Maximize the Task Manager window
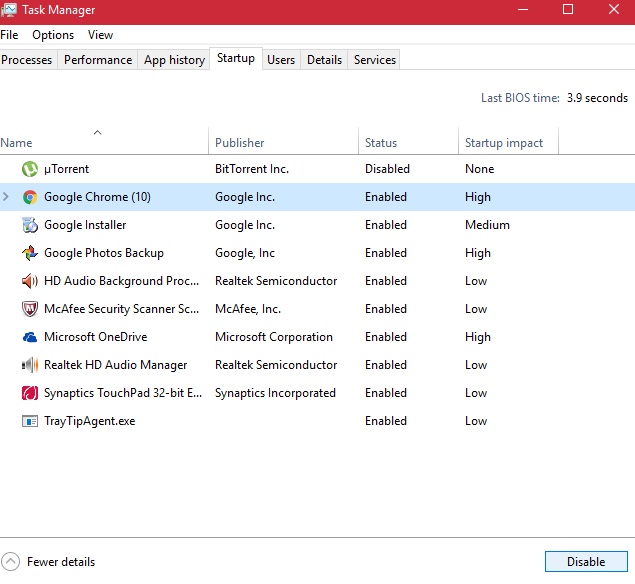Screen dimensions: 635x584 (x=568, y=9)
